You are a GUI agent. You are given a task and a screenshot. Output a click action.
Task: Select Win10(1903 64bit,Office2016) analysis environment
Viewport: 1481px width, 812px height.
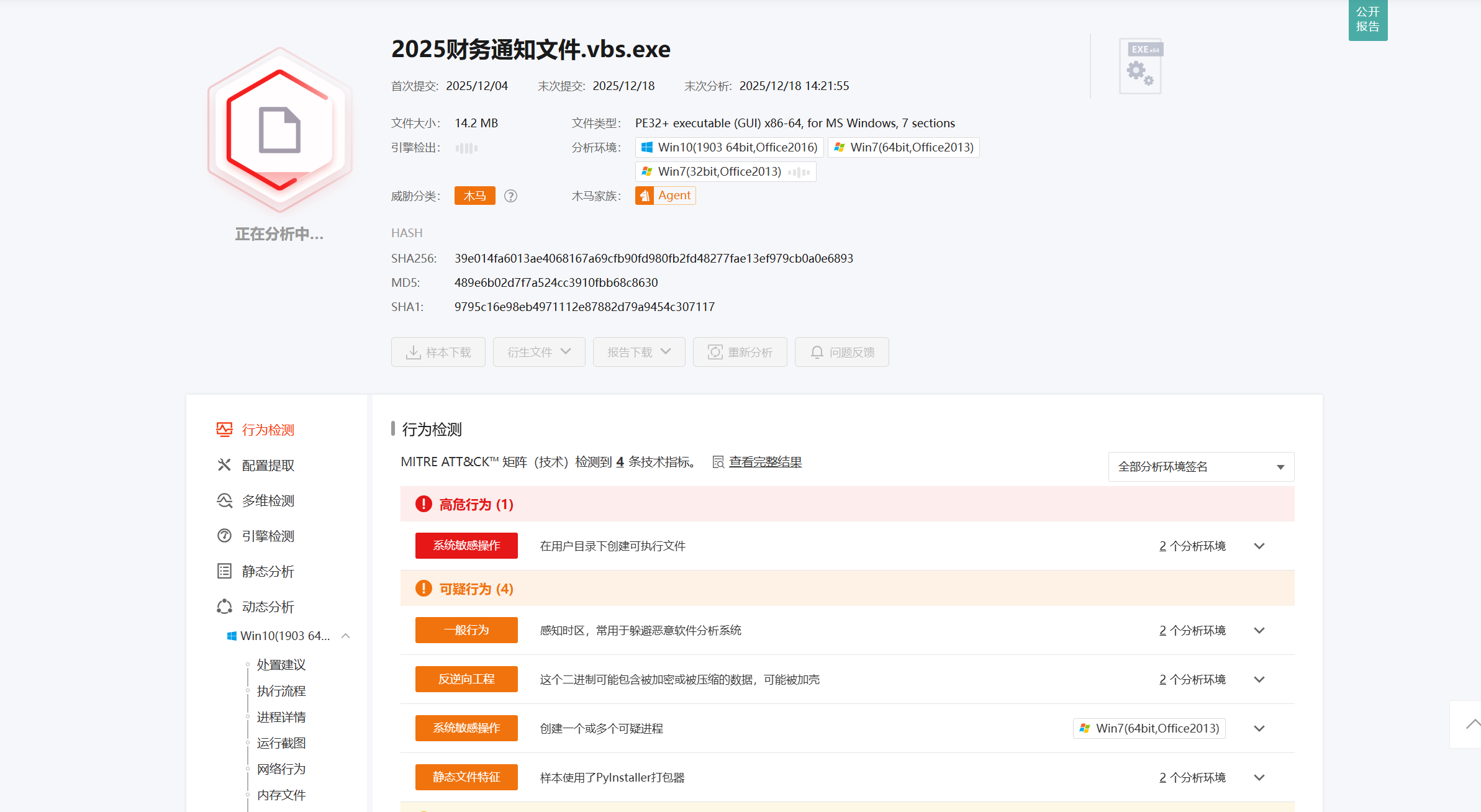point(729,147)
